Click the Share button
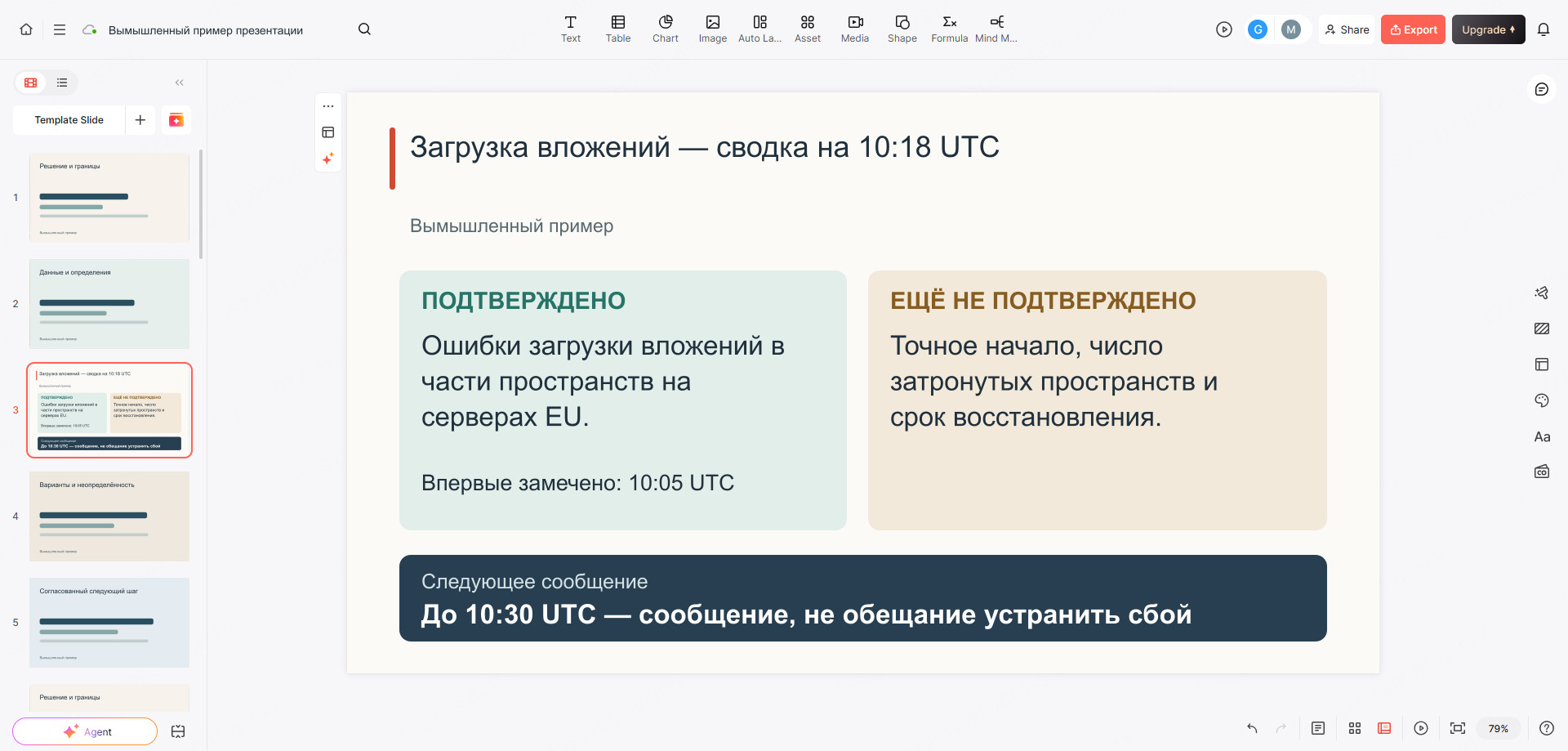This screenshot has height=751, width=1568. [1347, 29]
